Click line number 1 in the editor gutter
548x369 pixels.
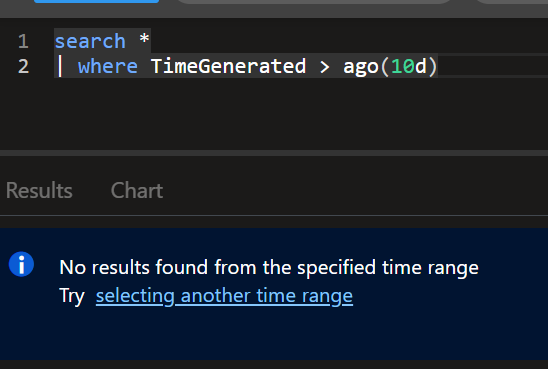point(23,41)
